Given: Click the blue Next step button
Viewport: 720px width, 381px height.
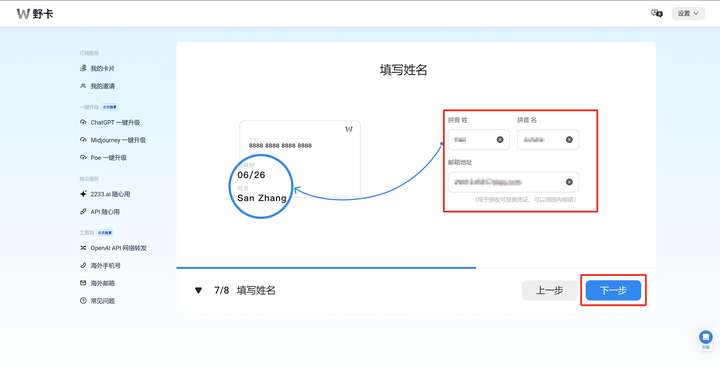Looking at the screenshot, I should [613, 290].
